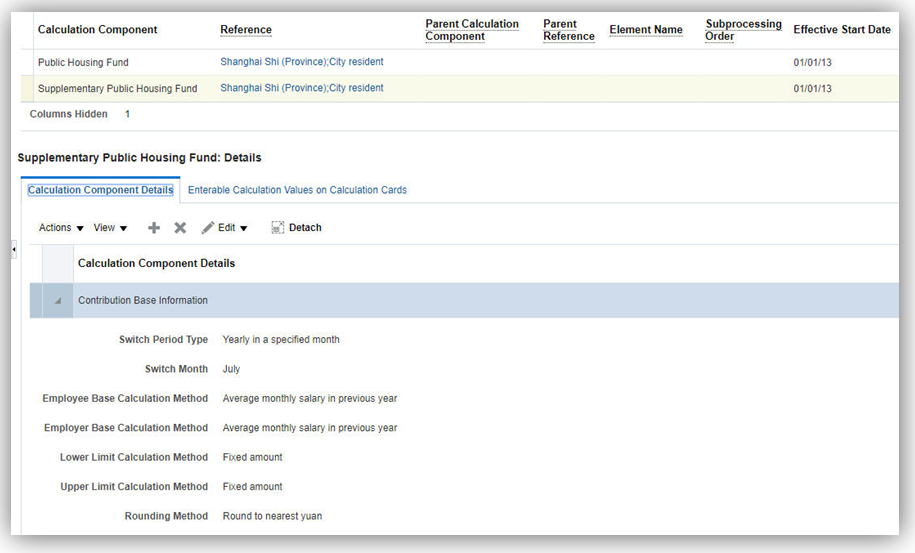The image size is (915, 553).
Task: Open the Actions dropdown menu
Action: [x=61, y=228]
